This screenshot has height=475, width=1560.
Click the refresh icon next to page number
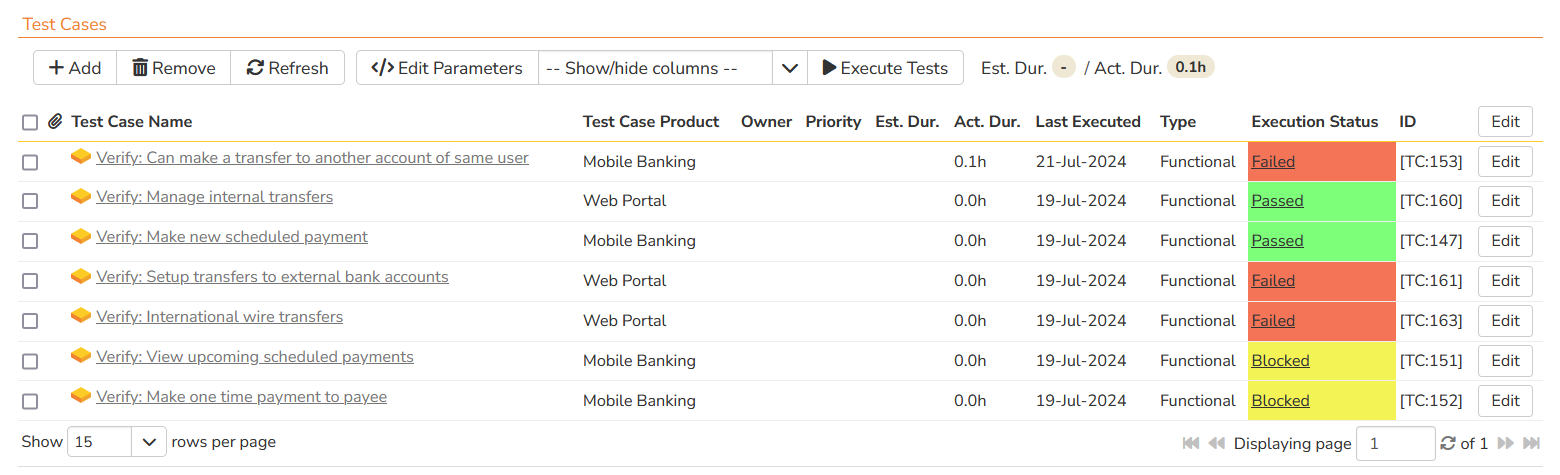(x=1447, y=443)
